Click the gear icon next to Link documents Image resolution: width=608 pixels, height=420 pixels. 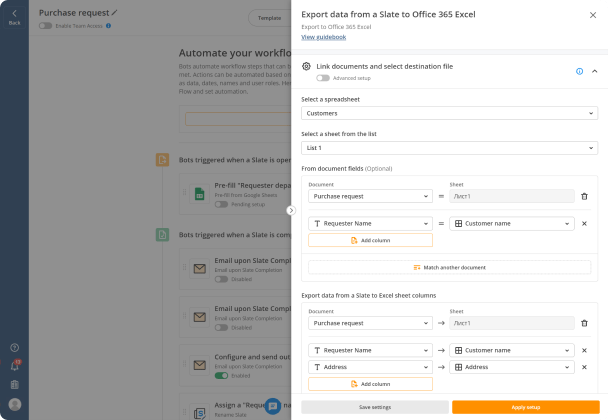tap(306, 66)
